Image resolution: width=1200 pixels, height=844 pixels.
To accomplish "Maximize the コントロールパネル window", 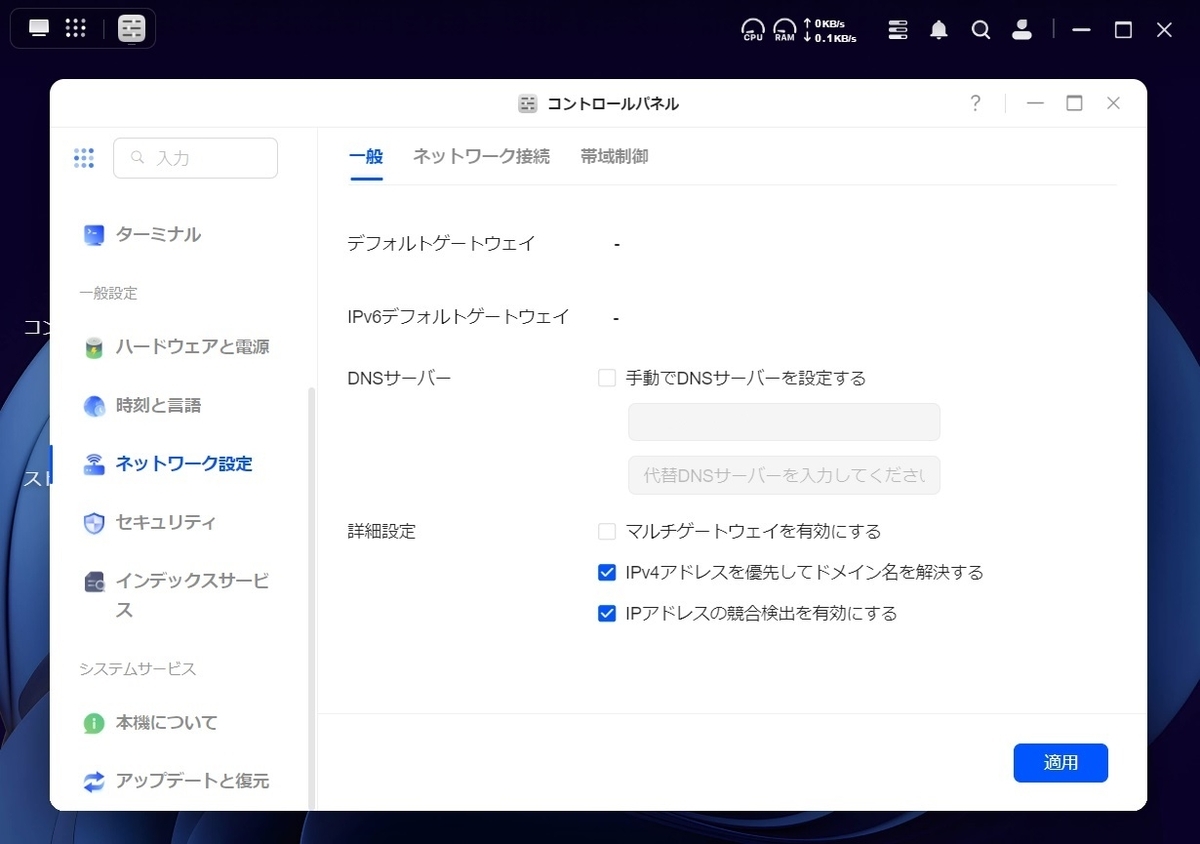I will click(1075, 103).
